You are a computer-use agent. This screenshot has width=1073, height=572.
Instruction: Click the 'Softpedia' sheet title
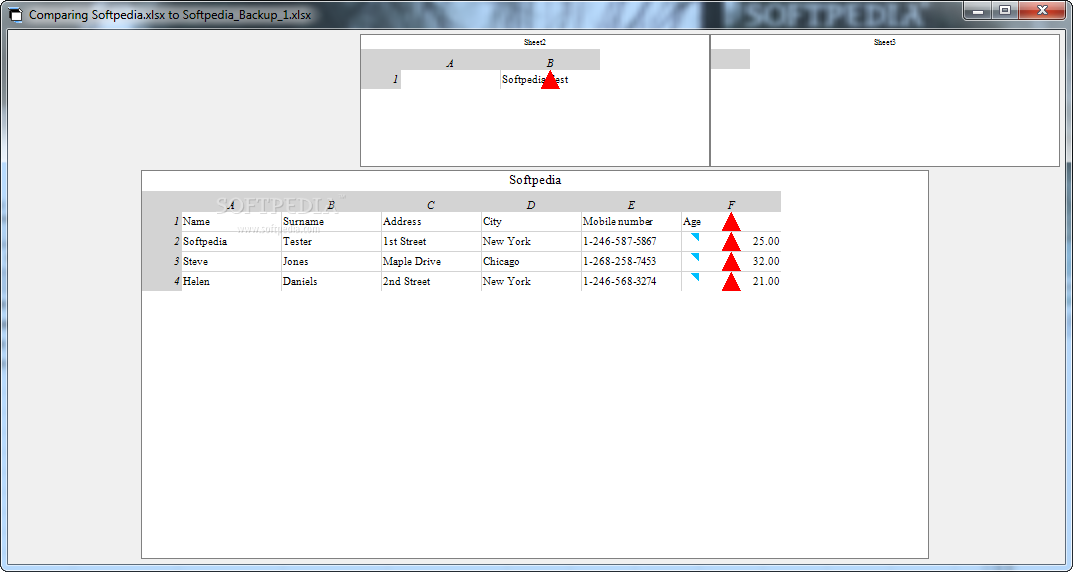[535, 180]
